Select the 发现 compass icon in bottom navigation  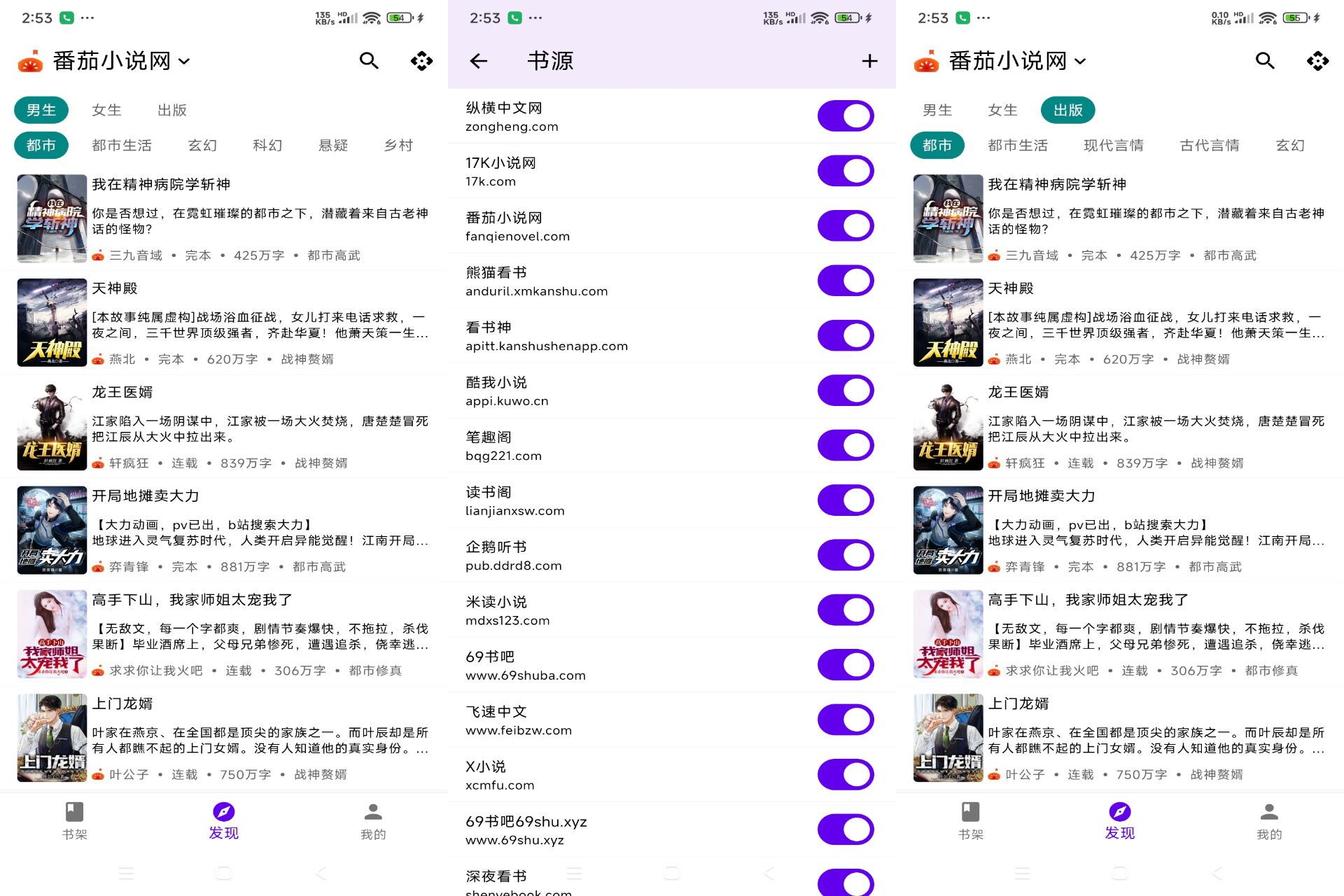[223, 812]
